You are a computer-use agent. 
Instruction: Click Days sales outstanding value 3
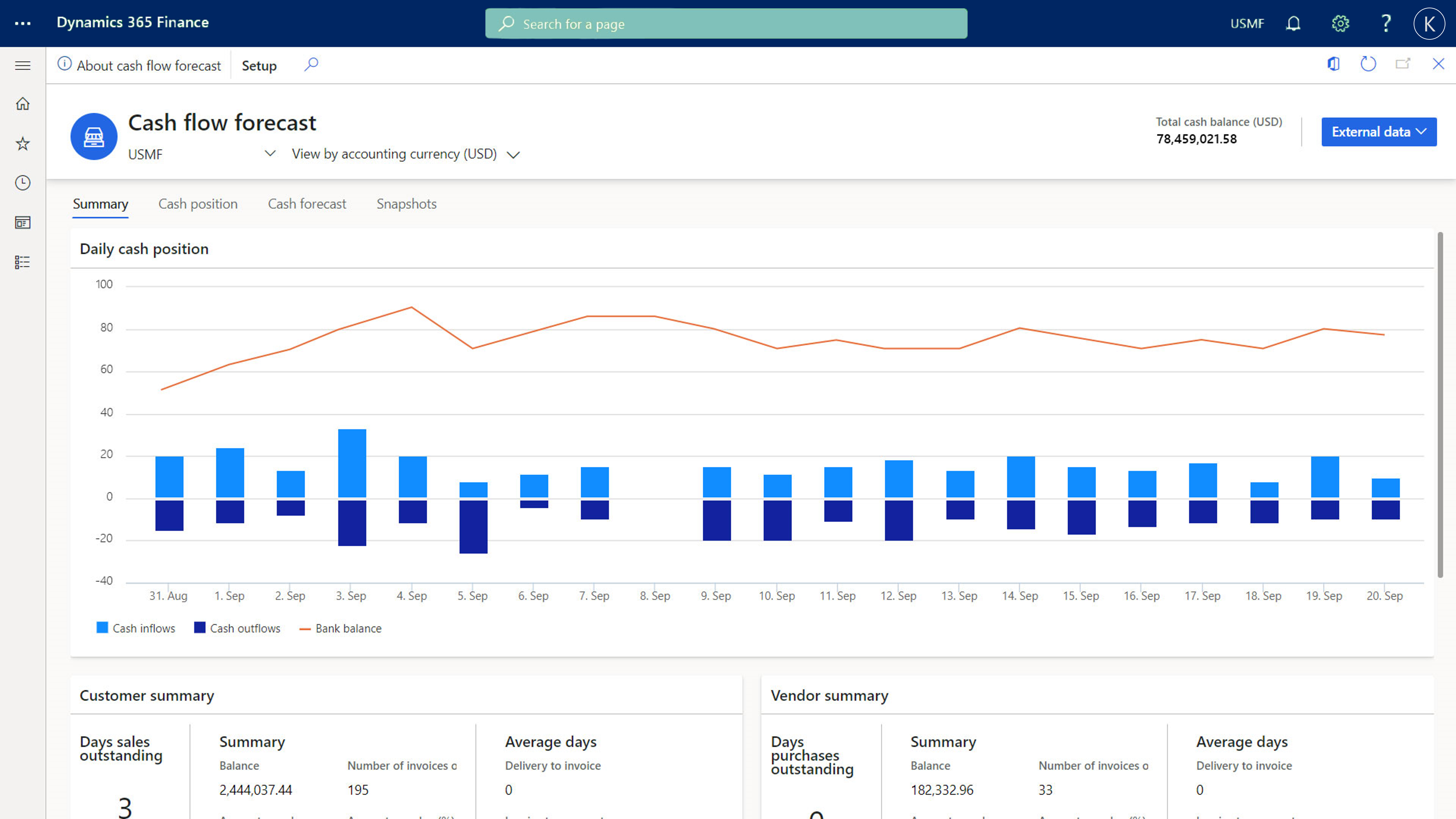coord(125,808)
